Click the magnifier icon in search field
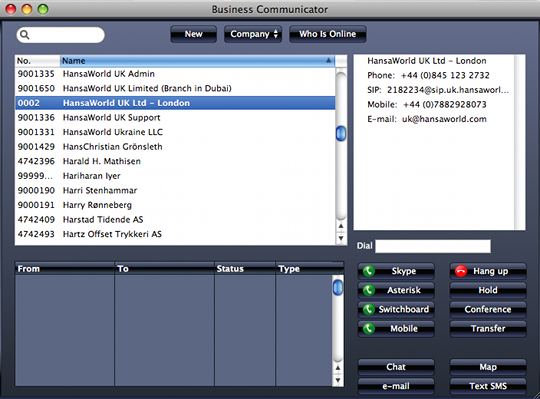Viewport: 540px width, 399px height. [24, 34]
